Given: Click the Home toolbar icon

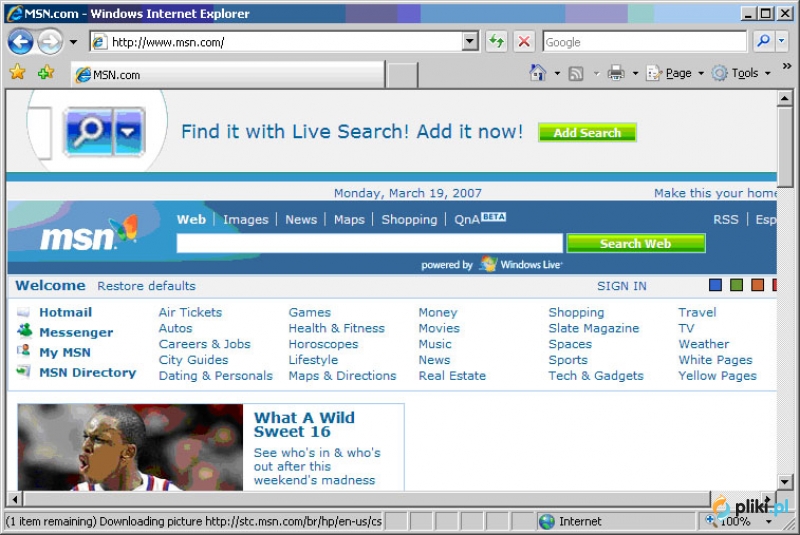Looking at the screenshot, I should click(538, 73).
